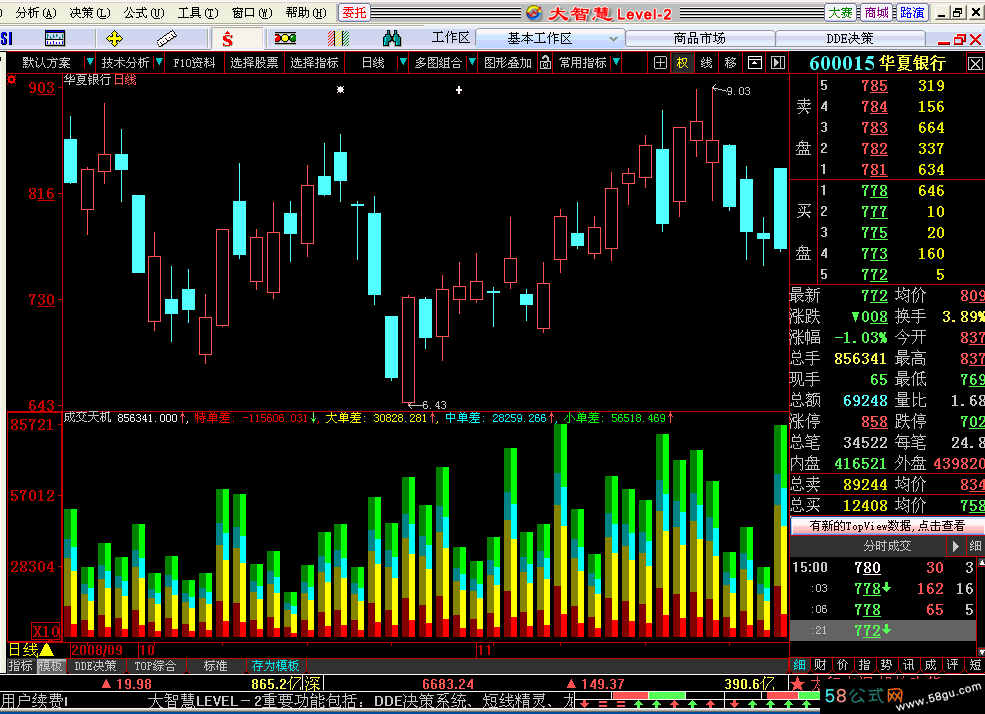985x714 pixels.
Task: Select the 模板 bottom tab
Action: 50,666
